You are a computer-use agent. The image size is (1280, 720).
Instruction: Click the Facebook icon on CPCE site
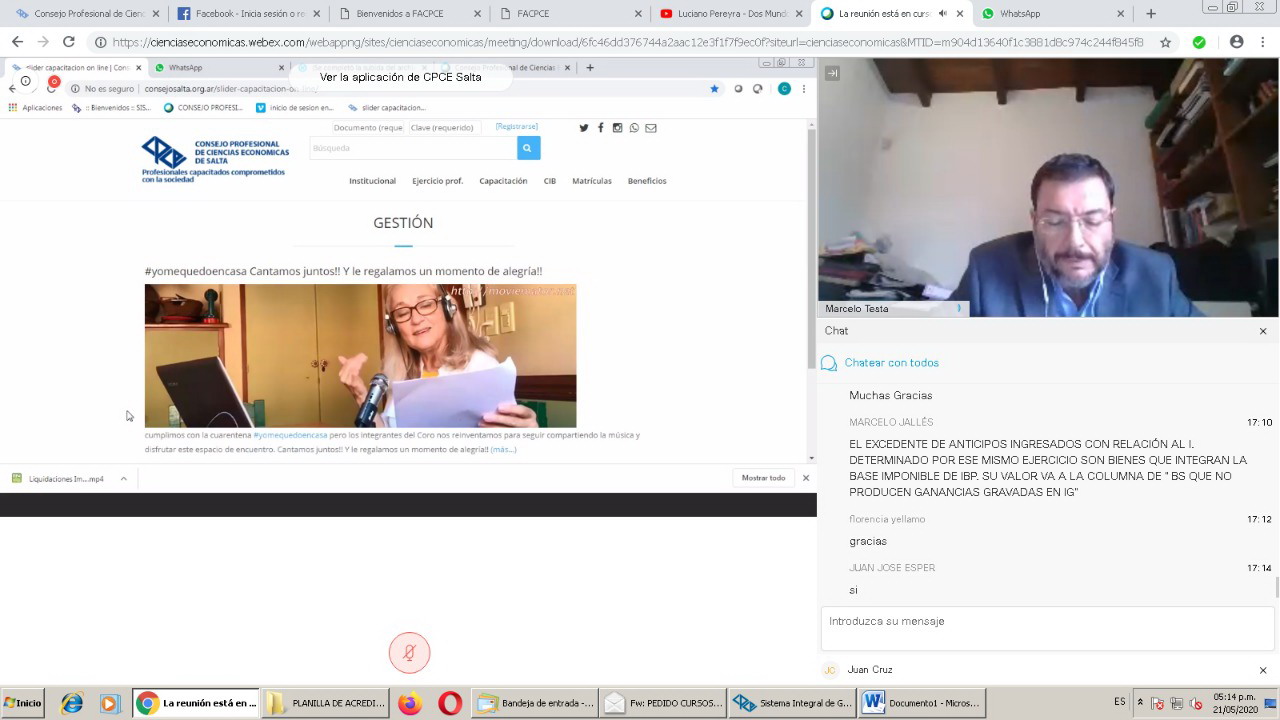coord(600,128)
